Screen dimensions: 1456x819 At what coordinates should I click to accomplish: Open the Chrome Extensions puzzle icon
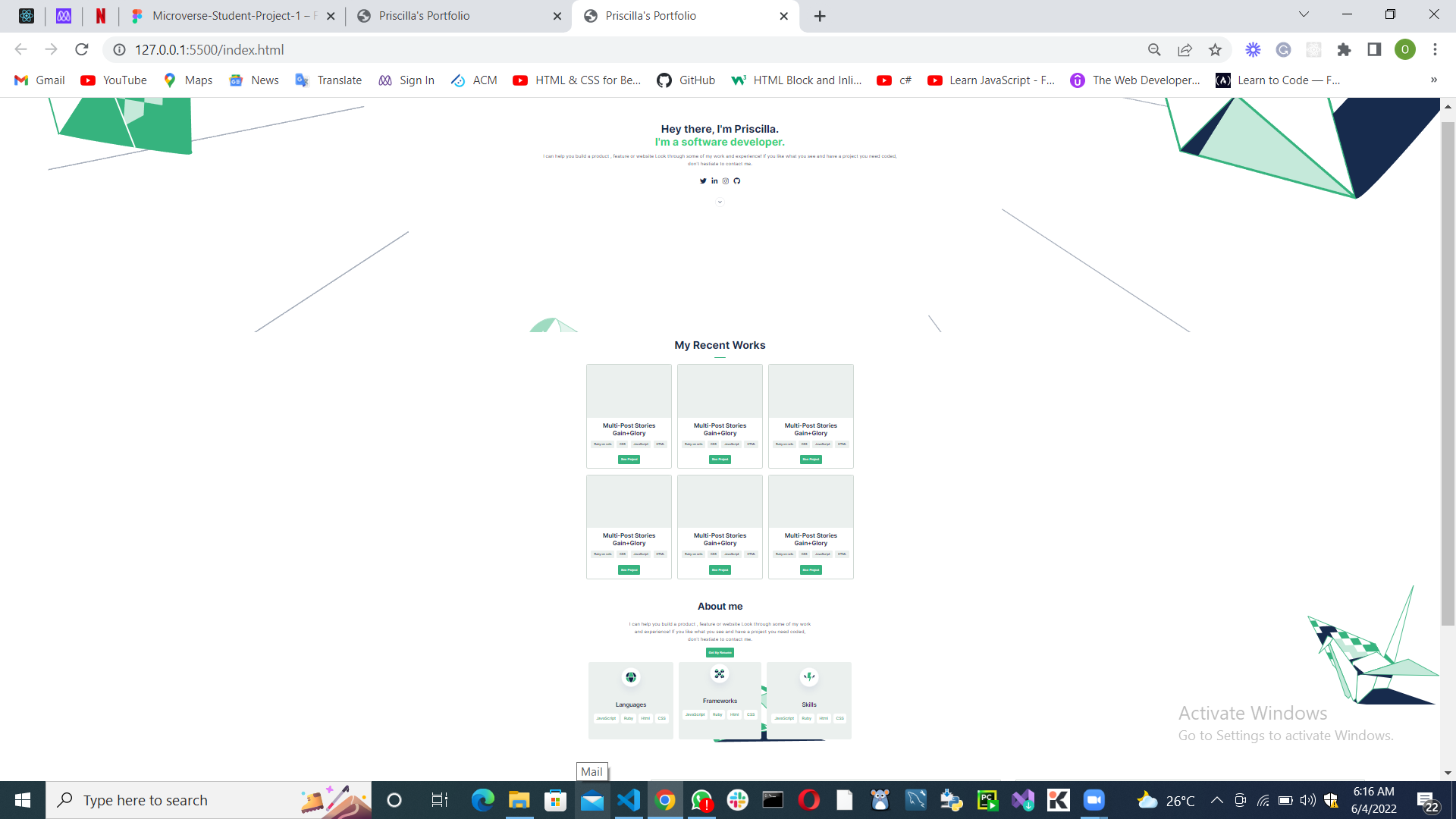coord(1344,50)
